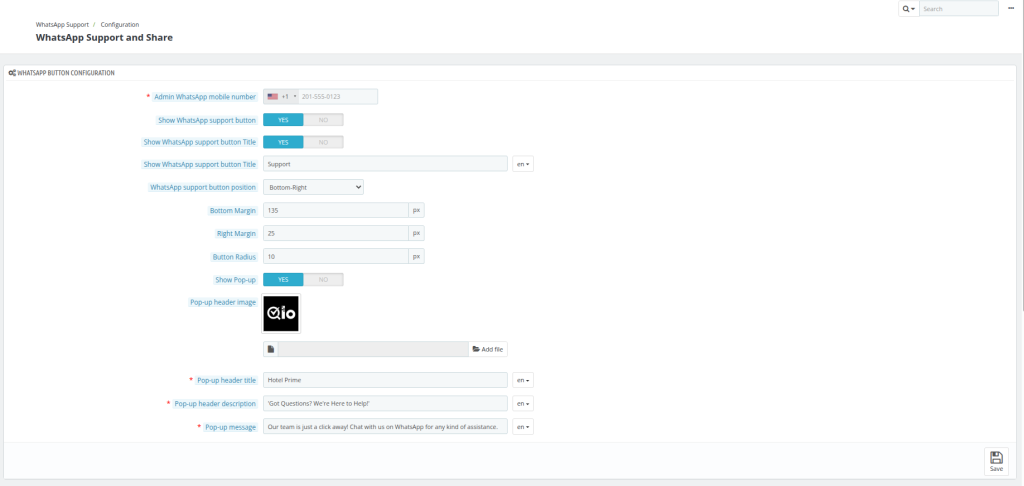The width and height of the screenshot is (1024, 486).
Task: Click the Pop-up message label
Action: pos(231,427)
